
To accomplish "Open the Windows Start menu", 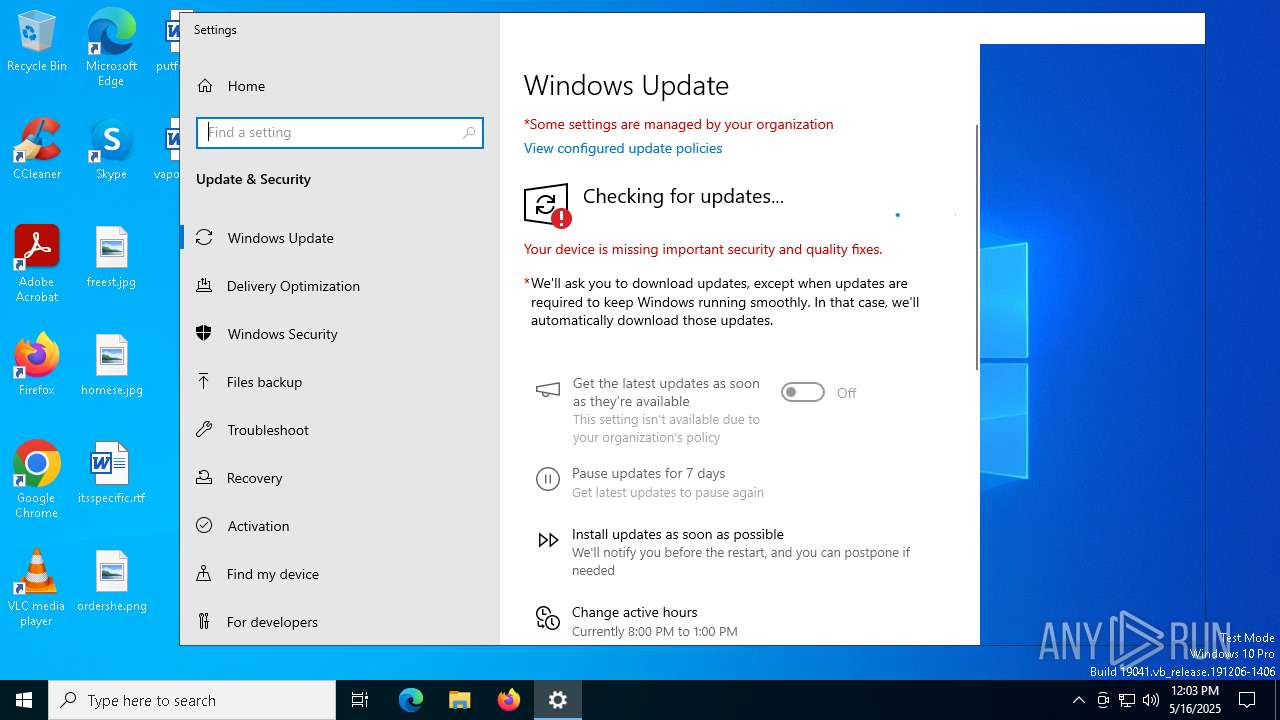I will click(24, 700).
